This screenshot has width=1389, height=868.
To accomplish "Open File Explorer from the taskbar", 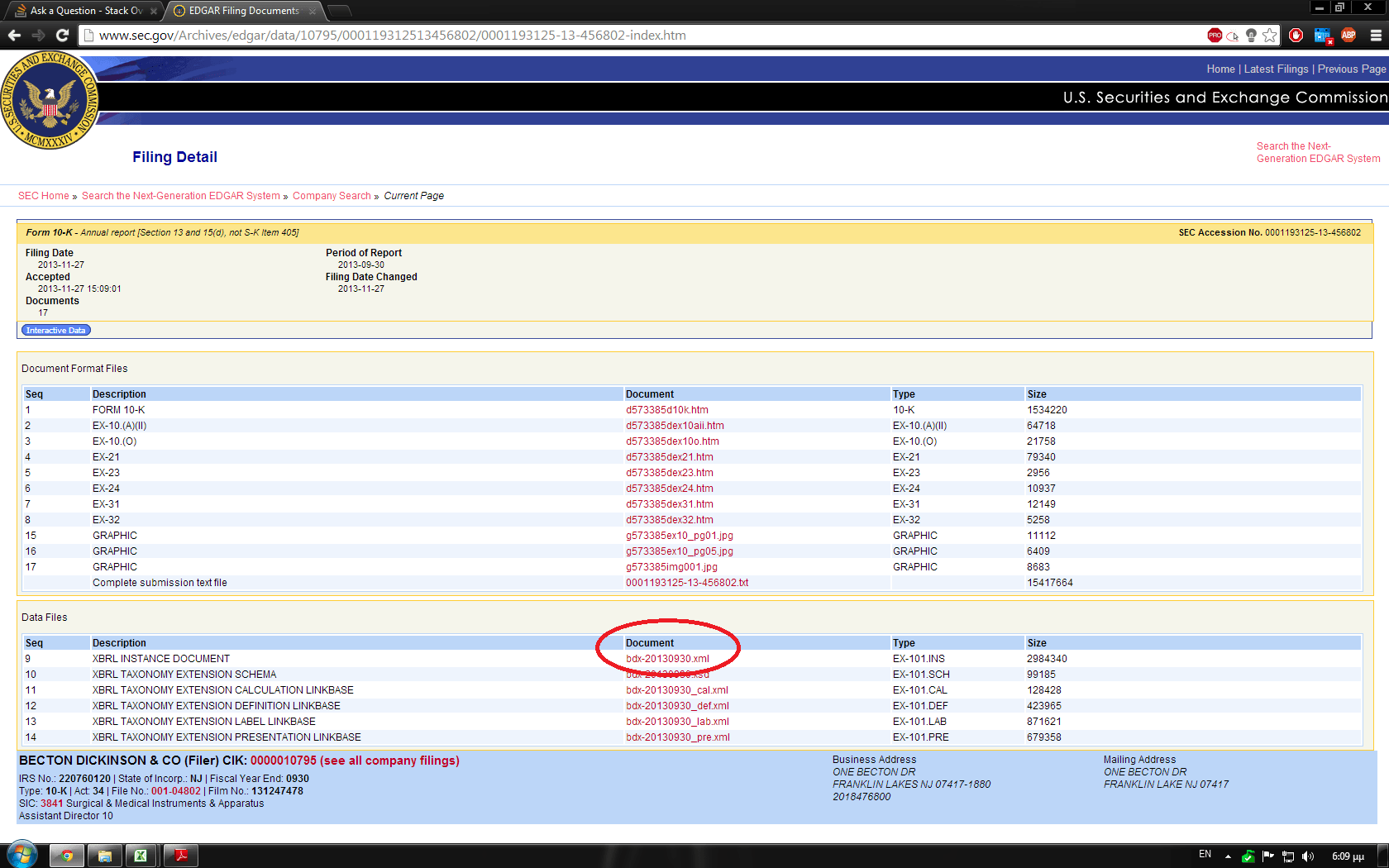I will [105, 856].
